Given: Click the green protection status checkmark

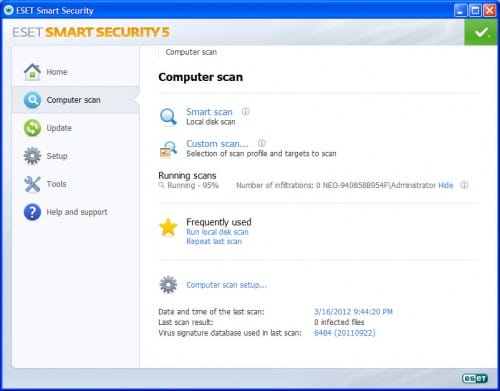Looking at the screenshot, I should [x=481, y=32].
